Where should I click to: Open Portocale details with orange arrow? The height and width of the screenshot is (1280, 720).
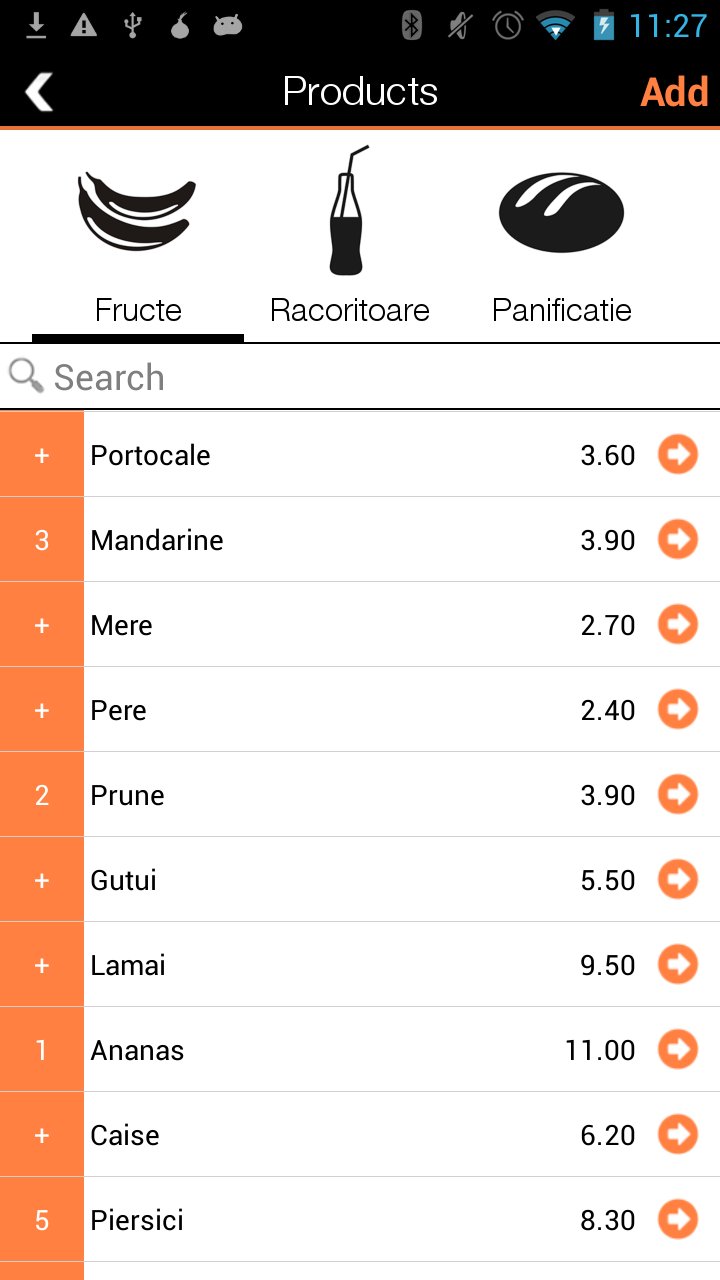point(677,454)
